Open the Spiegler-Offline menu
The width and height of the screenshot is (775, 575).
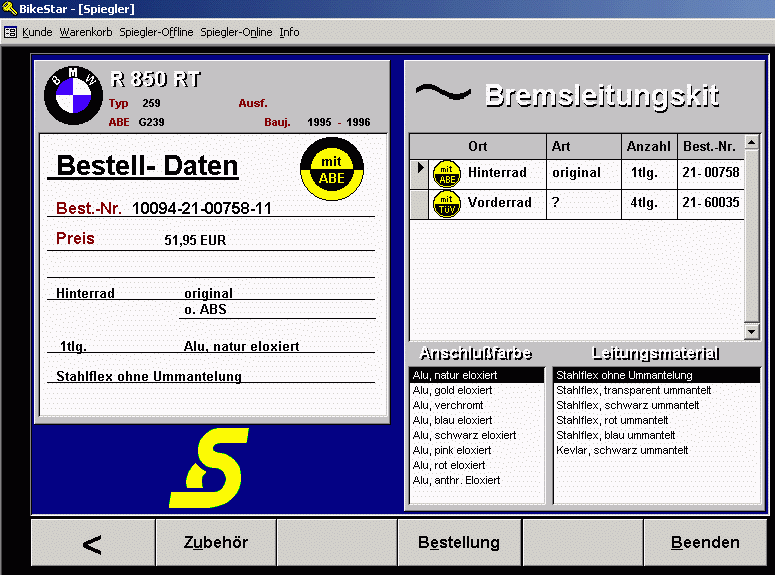click(x=156, y=32)
